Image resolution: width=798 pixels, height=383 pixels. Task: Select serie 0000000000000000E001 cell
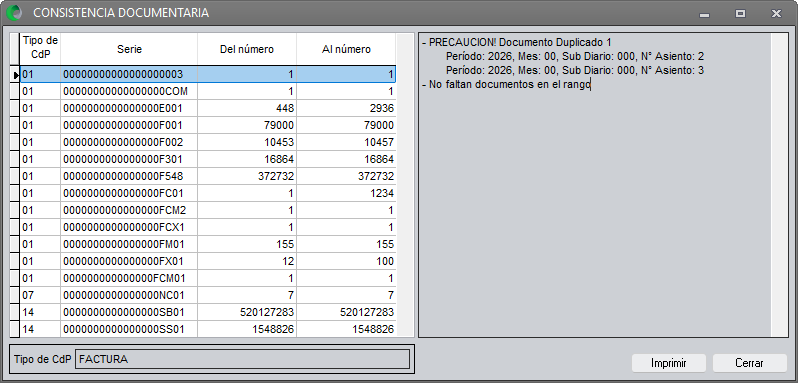129,108
